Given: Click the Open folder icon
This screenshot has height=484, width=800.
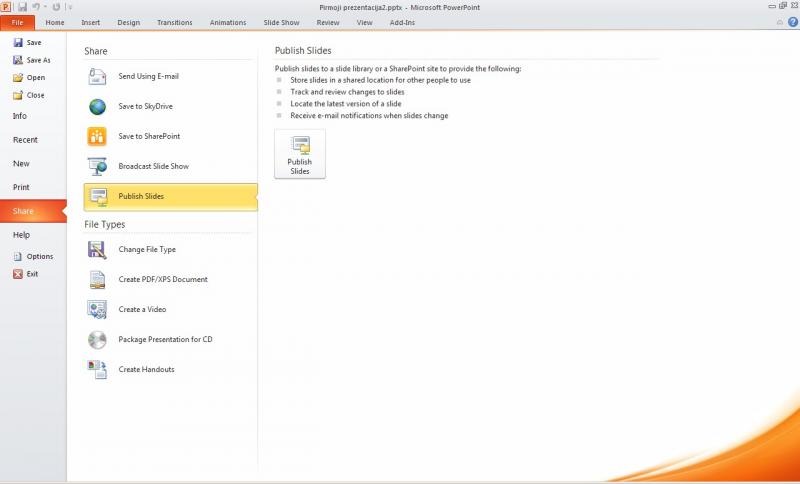Looking at the screenshot, I should coord(18,78).
